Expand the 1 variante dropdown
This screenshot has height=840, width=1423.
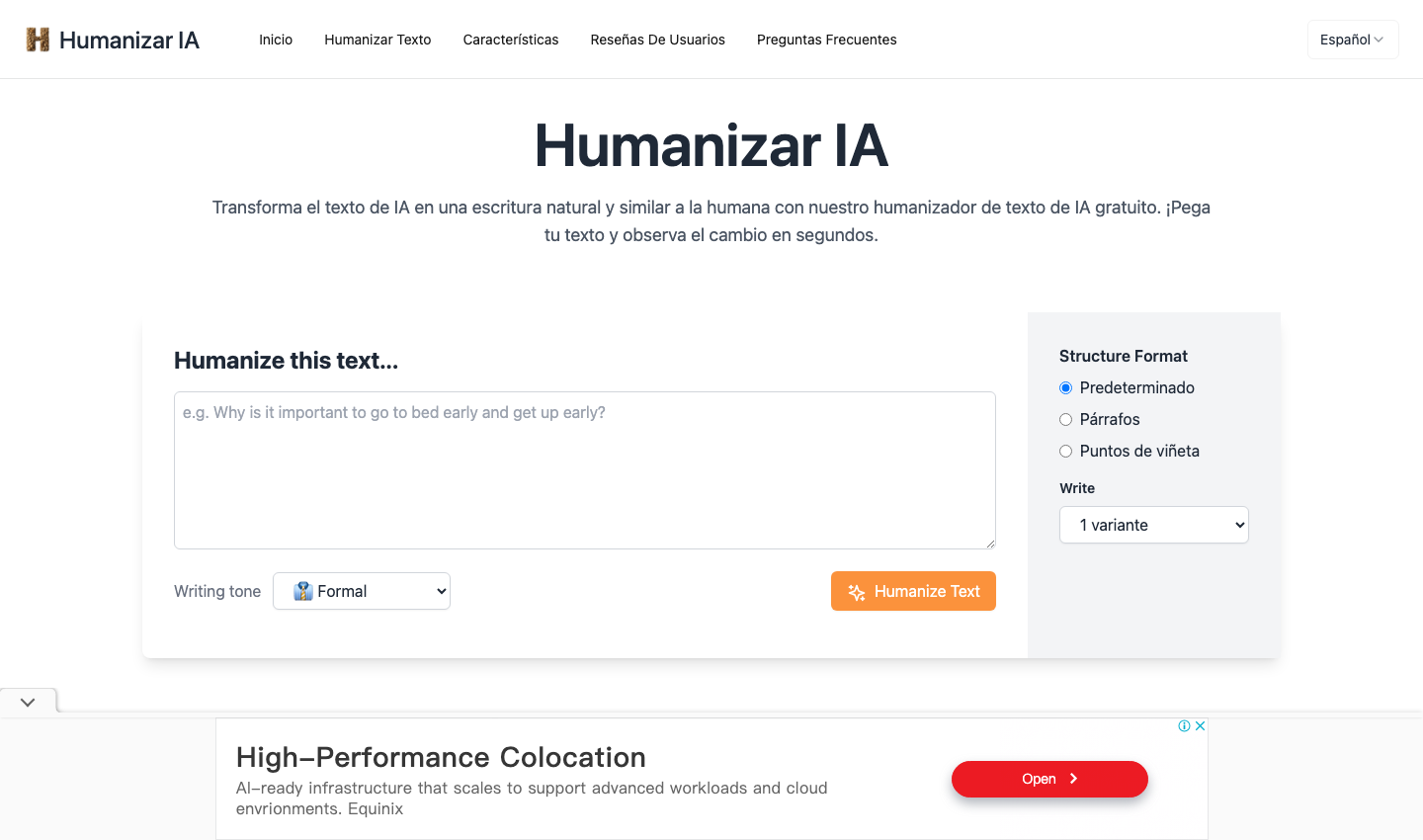[1154, 525]
